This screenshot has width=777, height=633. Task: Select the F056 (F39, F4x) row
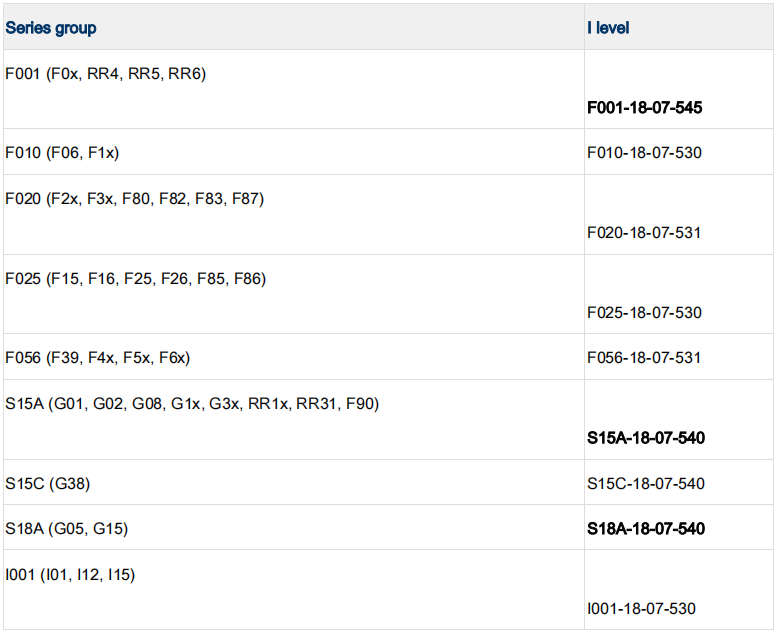pos(97,358)
